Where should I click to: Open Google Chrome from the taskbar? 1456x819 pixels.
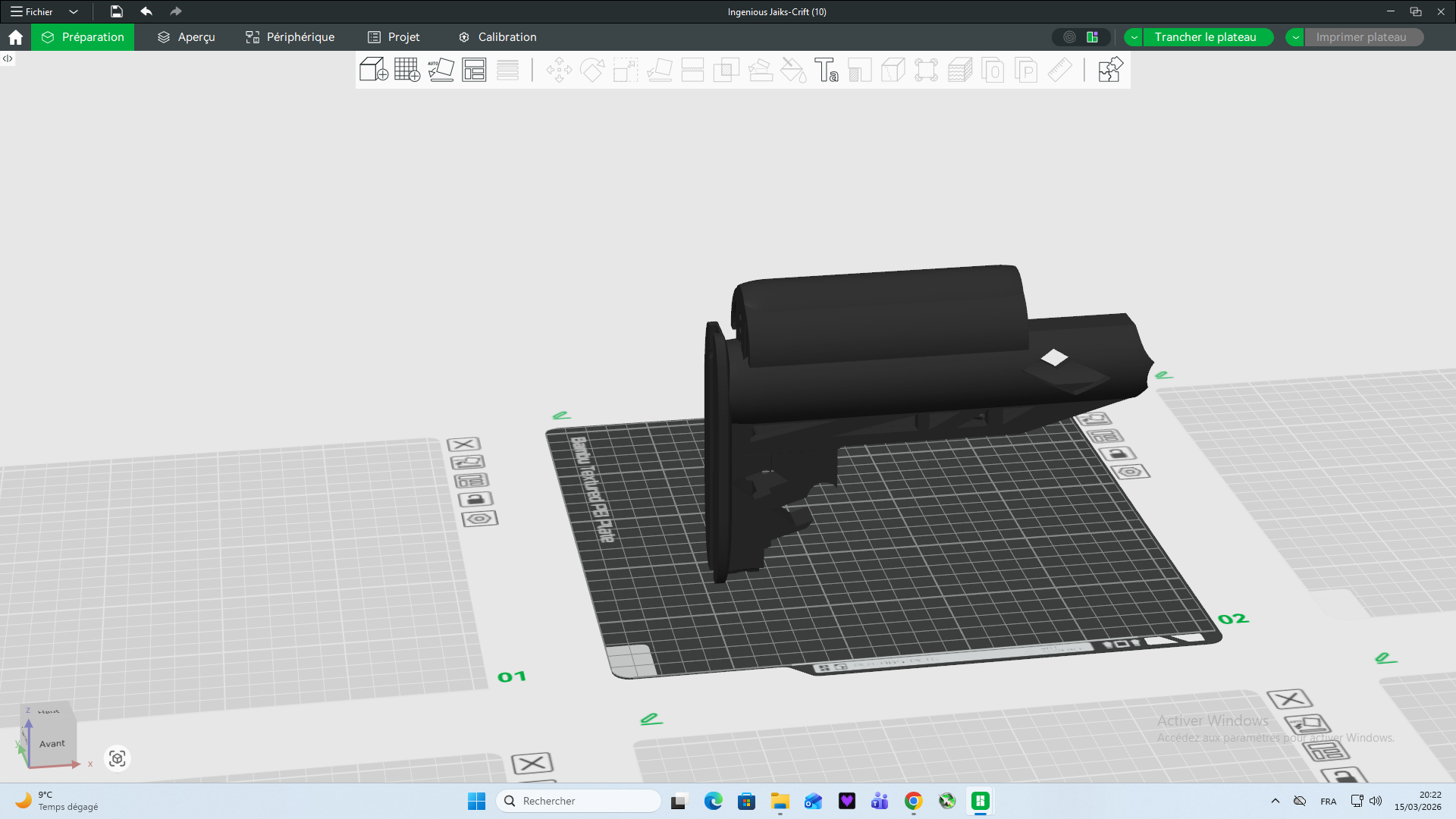[913, 801]
